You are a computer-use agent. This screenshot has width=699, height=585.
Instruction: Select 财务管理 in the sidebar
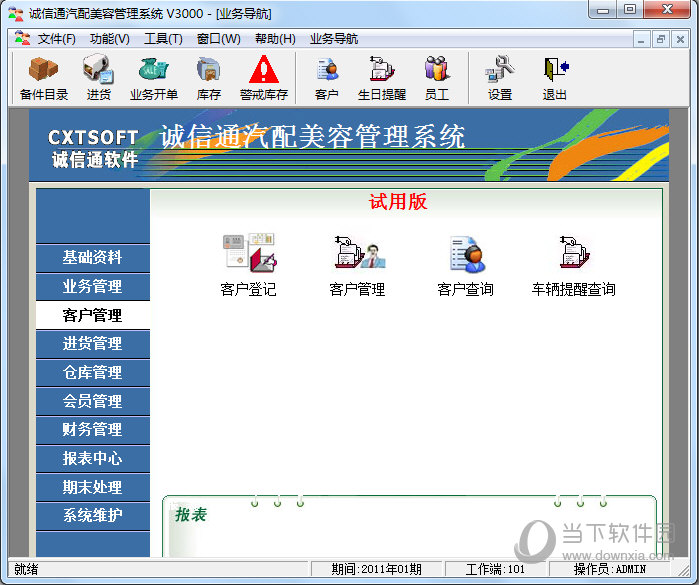(x=93, y=430)
